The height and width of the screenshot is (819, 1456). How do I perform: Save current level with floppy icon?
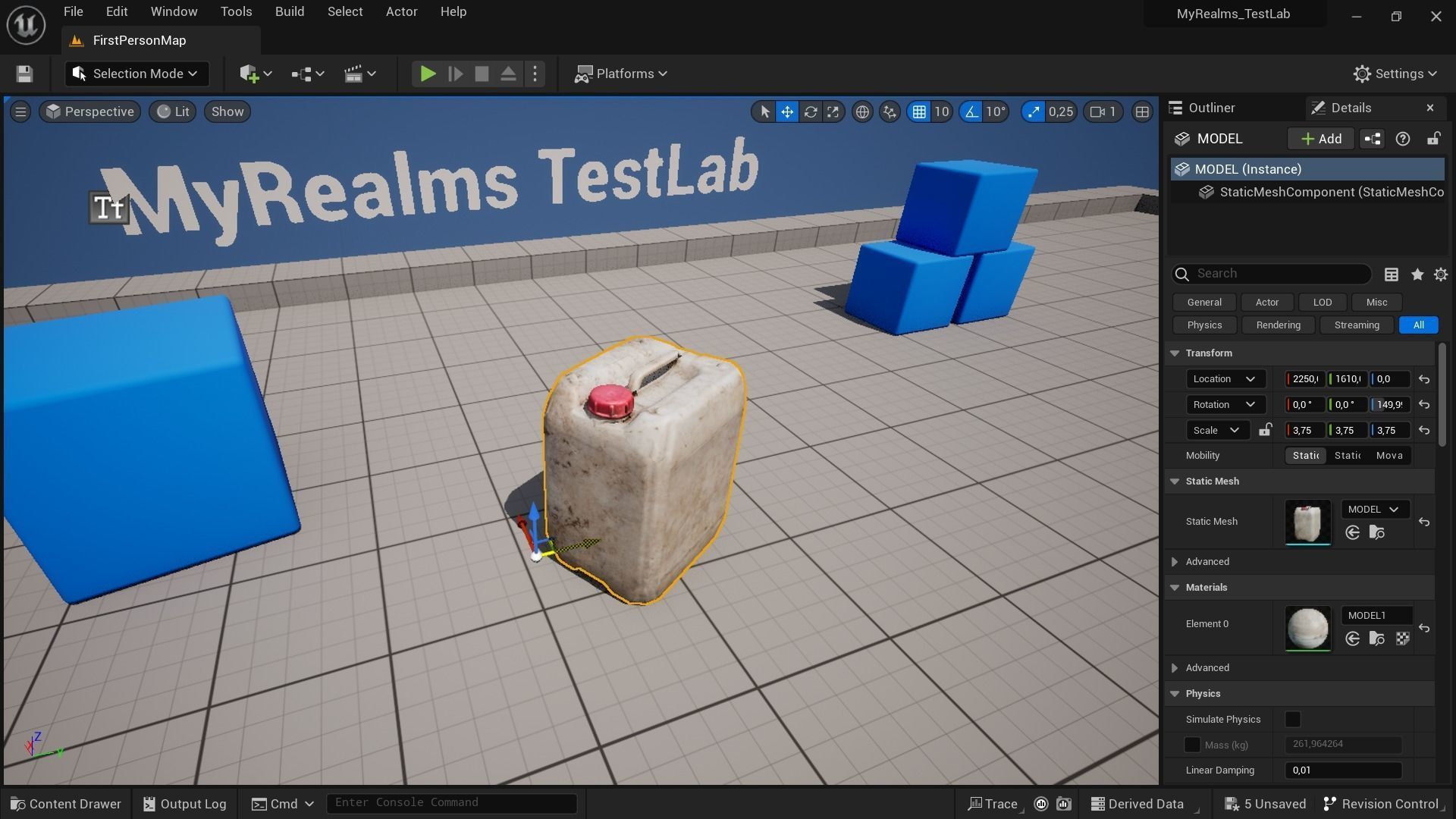point(24,74)
